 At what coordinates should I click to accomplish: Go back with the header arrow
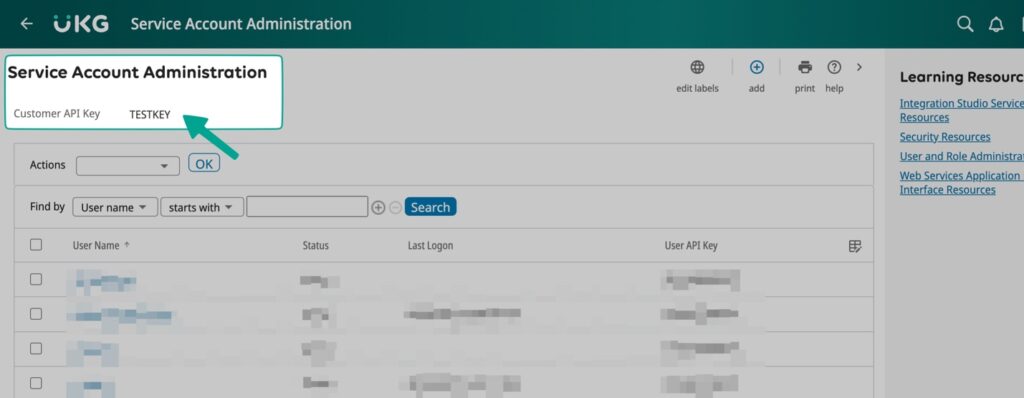tap(26, 24)
